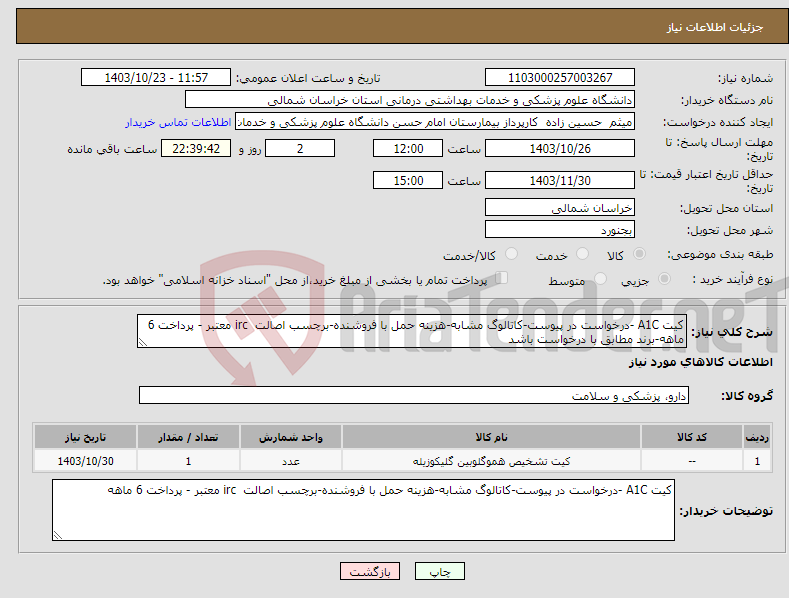Click the ردیف column header
This screenshot has width=789, height=598.
pos(757,437)
